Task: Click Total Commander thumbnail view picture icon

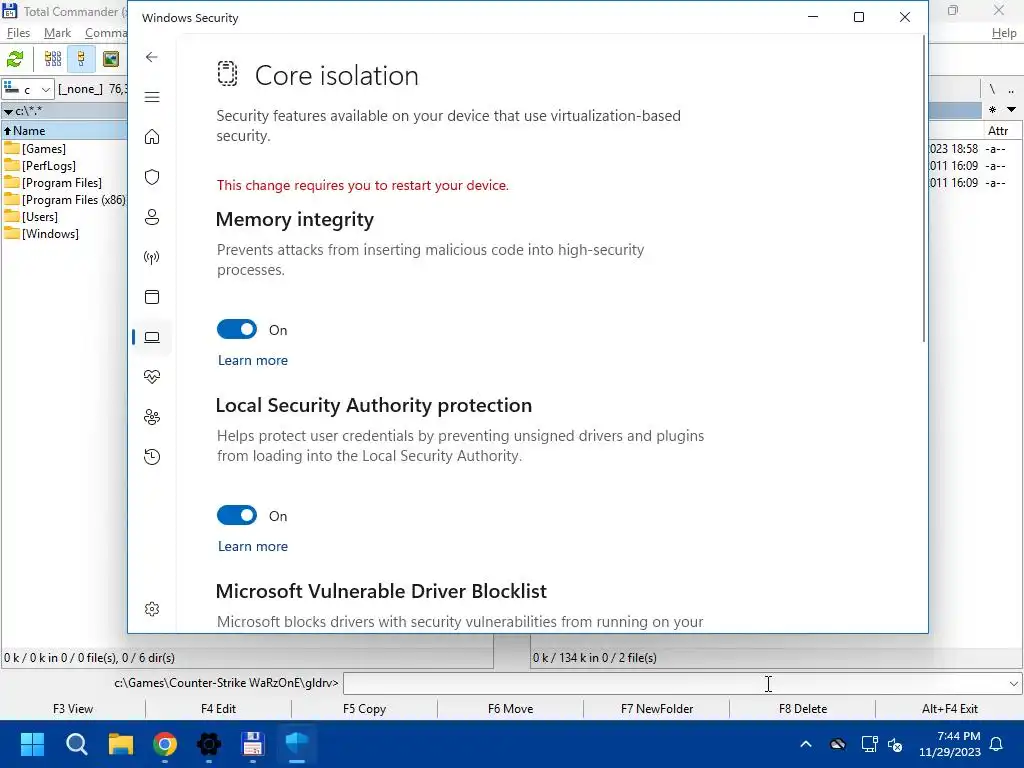Action: tap(111, 59)
